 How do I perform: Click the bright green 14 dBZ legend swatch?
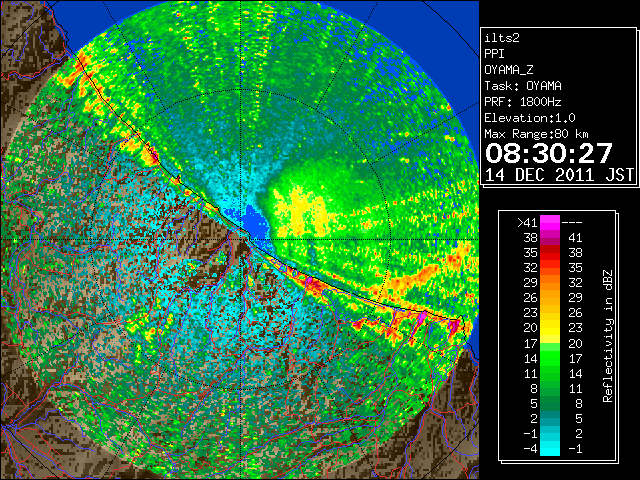tap(550, 358)
